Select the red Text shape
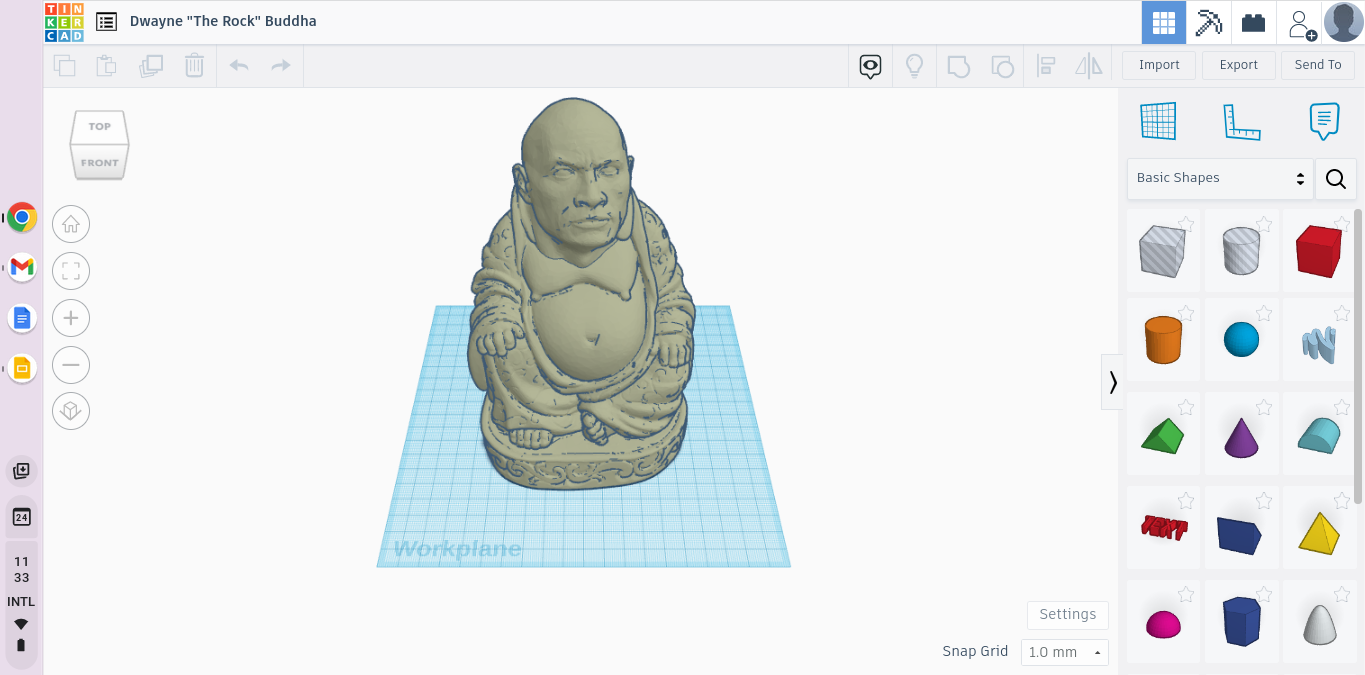1365x675 pixels. tap(1164, 528)
